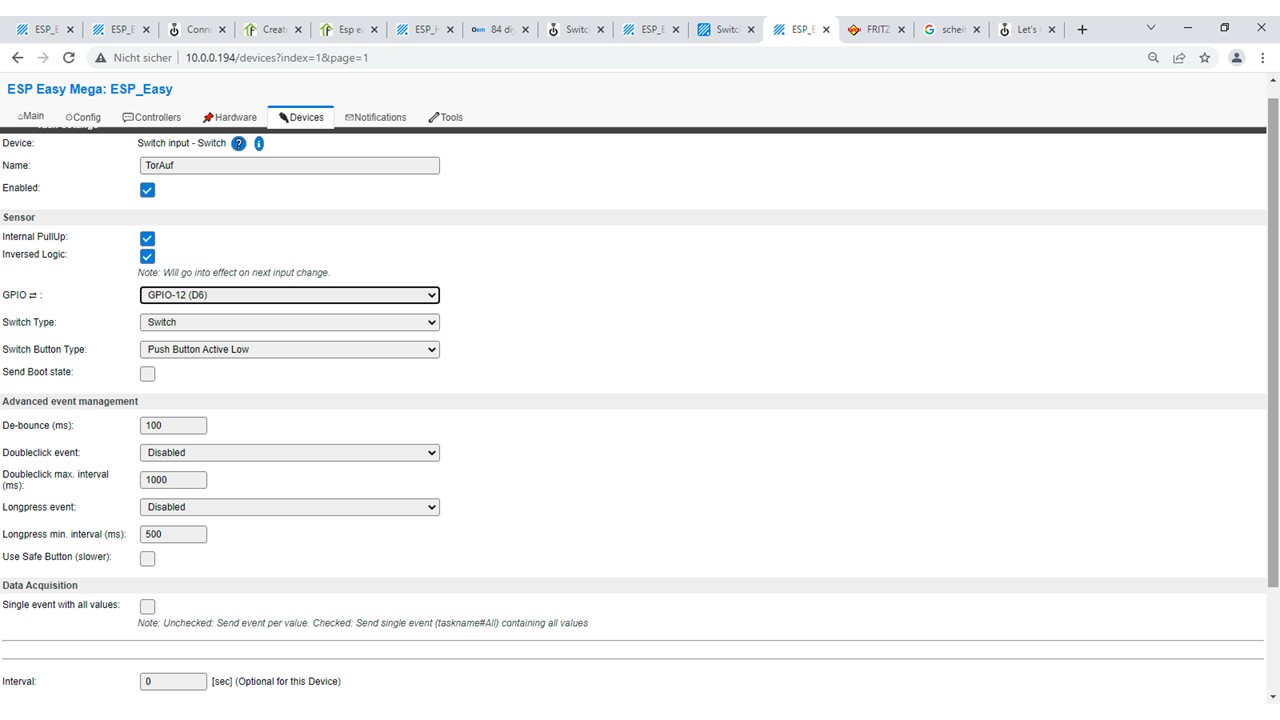The height and width of the screenshot is (720, 1280).
Task: Reload the page with the refresh icon
Action: coord(68,58)
